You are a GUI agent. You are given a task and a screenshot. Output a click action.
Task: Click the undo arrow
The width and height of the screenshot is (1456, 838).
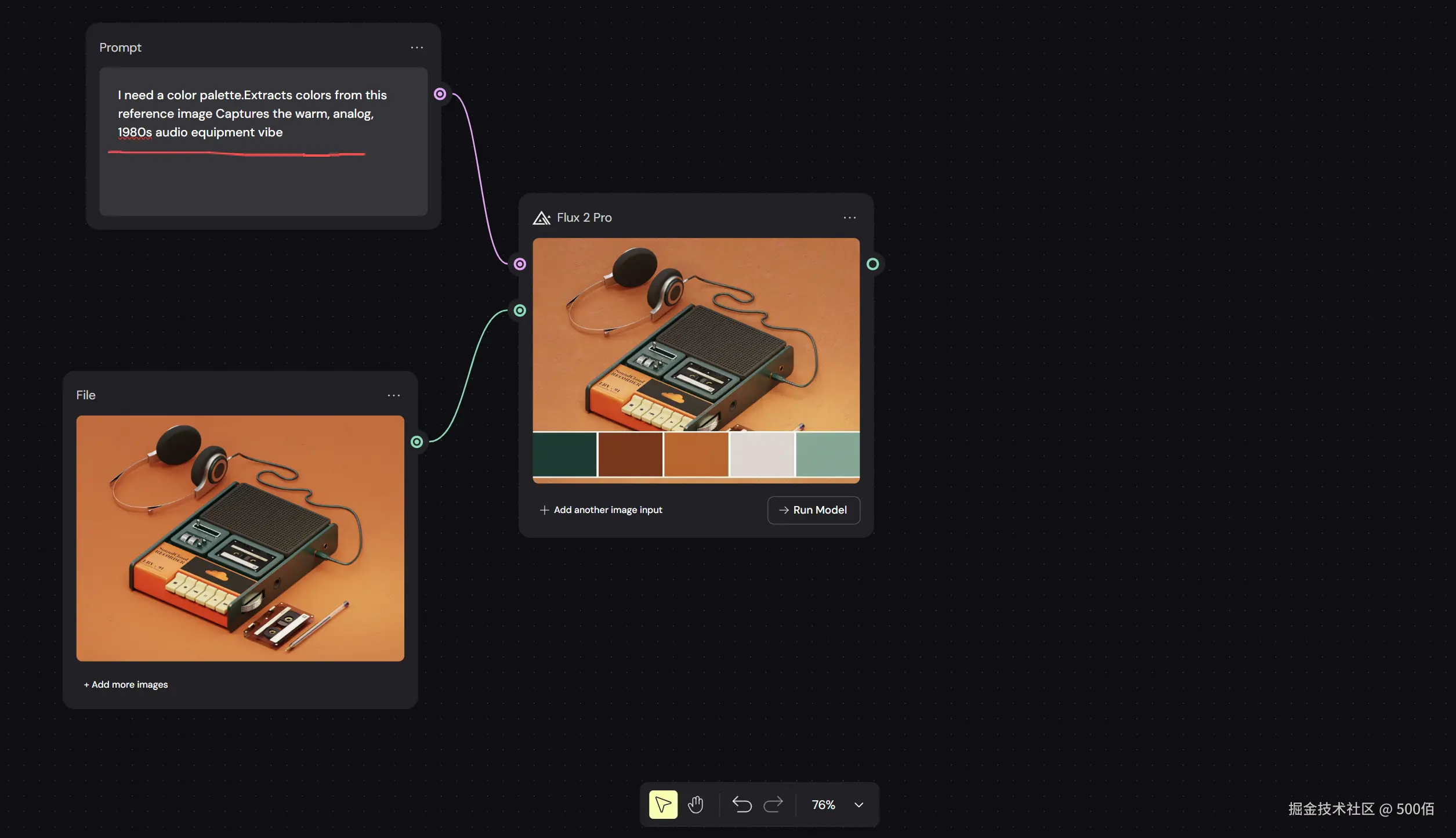coord(741,804)
